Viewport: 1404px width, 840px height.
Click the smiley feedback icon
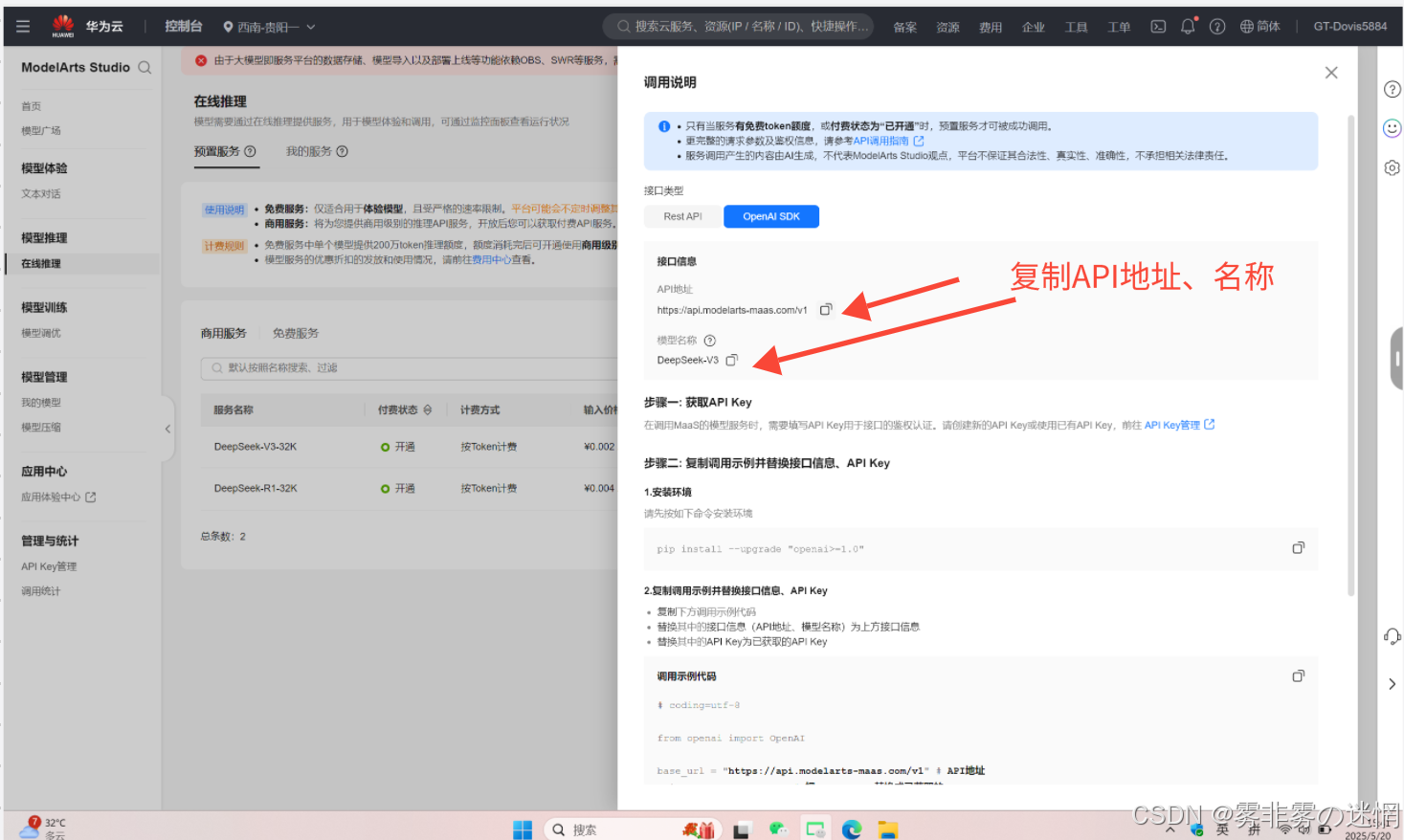(x=1393, y=128)
